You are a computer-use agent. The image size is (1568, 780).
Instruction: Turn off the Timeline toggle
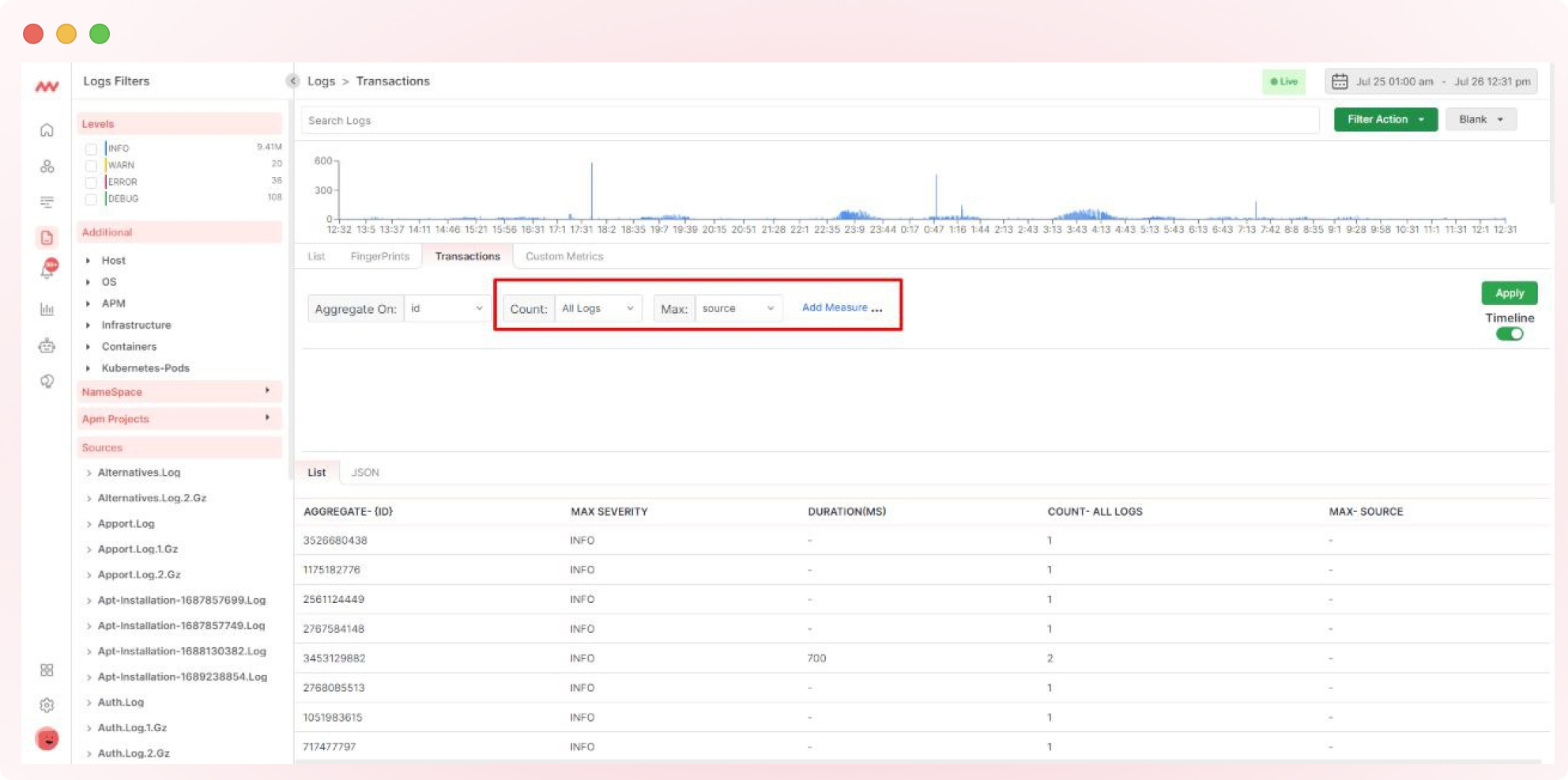click(1510, 333)
